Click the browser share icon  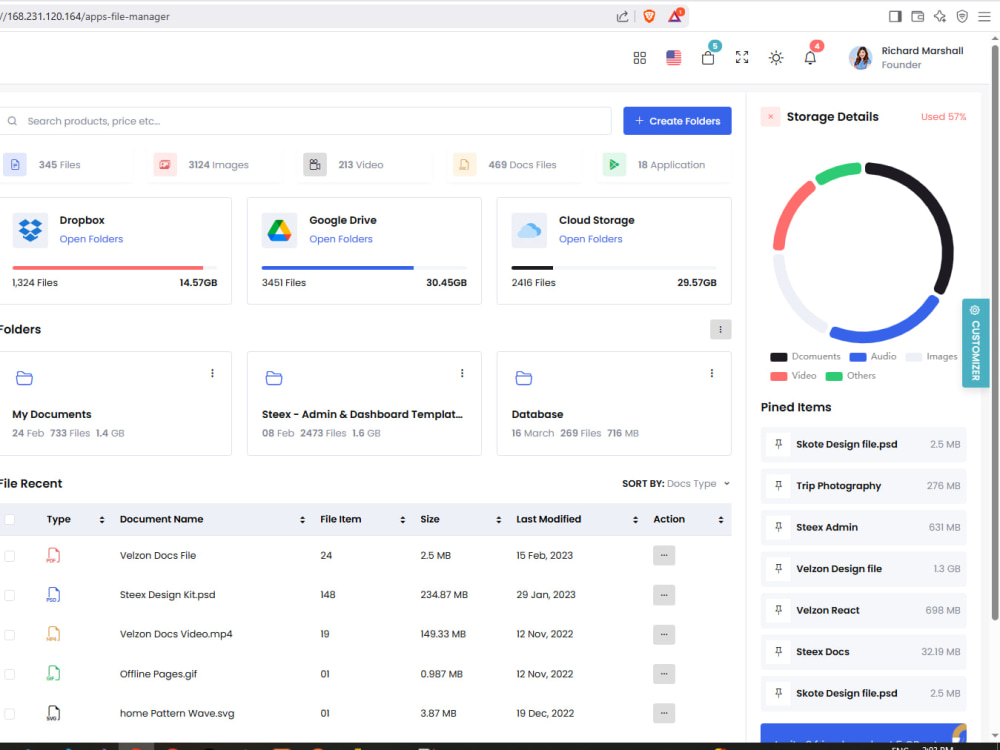[x=622, y=17]
